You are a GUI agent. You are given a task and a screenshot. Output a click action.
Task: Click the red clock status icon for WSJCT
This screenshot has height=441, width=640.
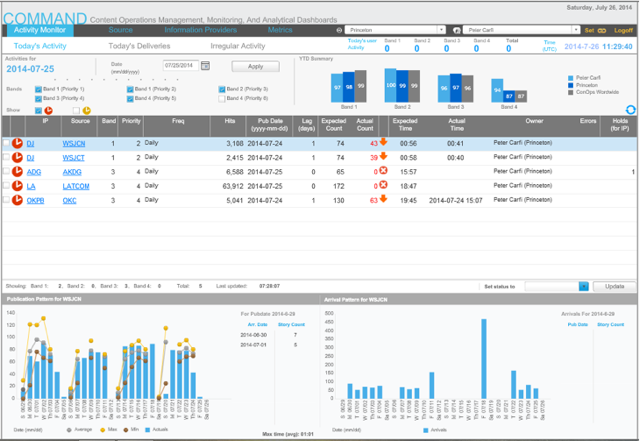click(17, 158)
